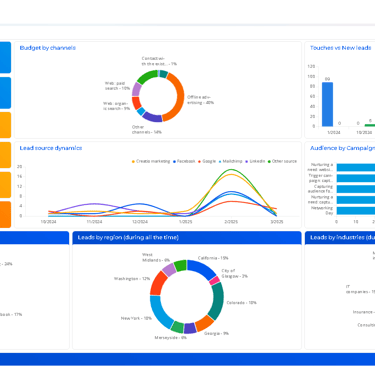
Task: Click the 'Georgia - 9%' label
Action: [x=216, y=333]
